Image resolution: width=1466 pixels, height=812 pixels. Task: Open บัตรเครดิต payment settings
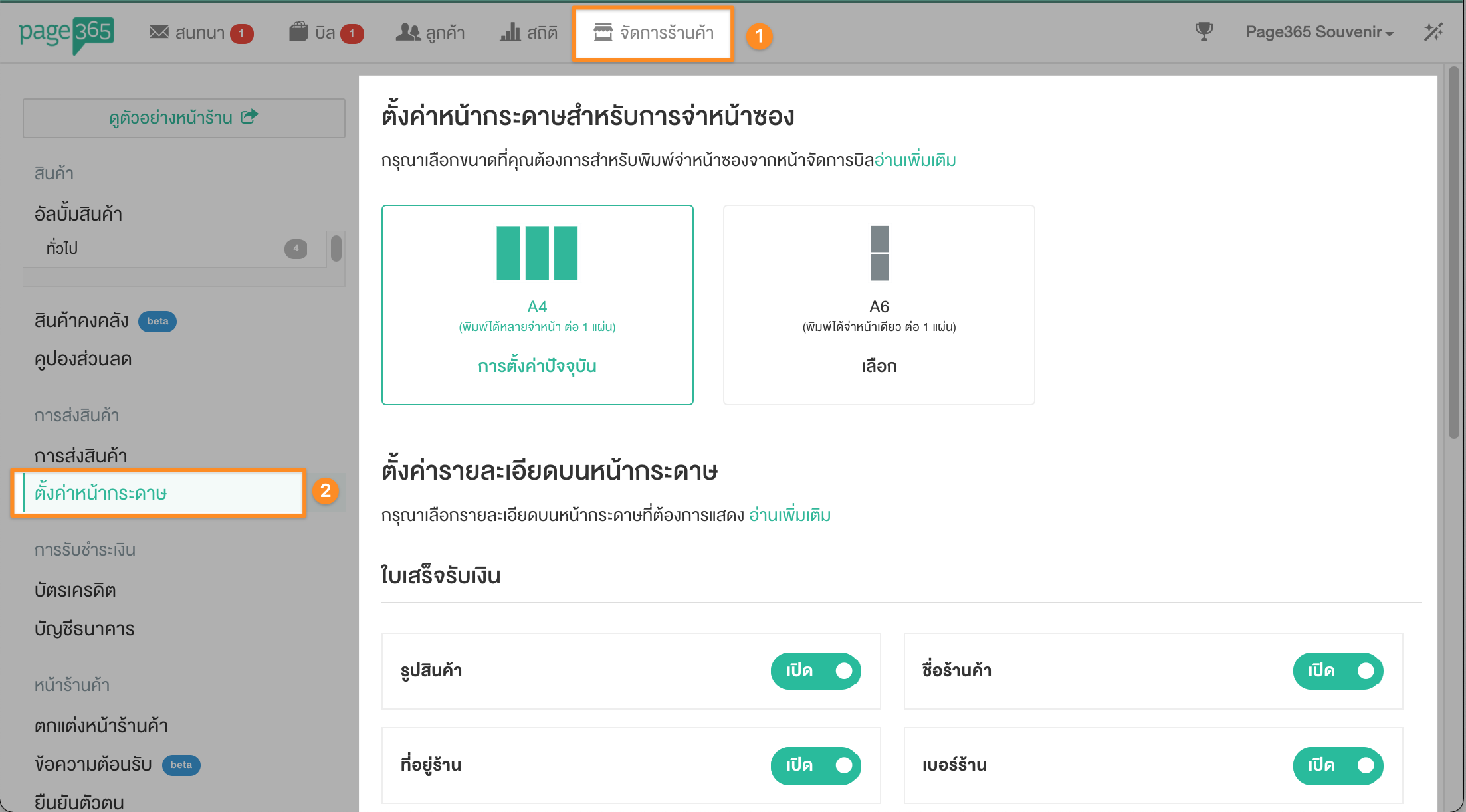(x=75, y=590)
